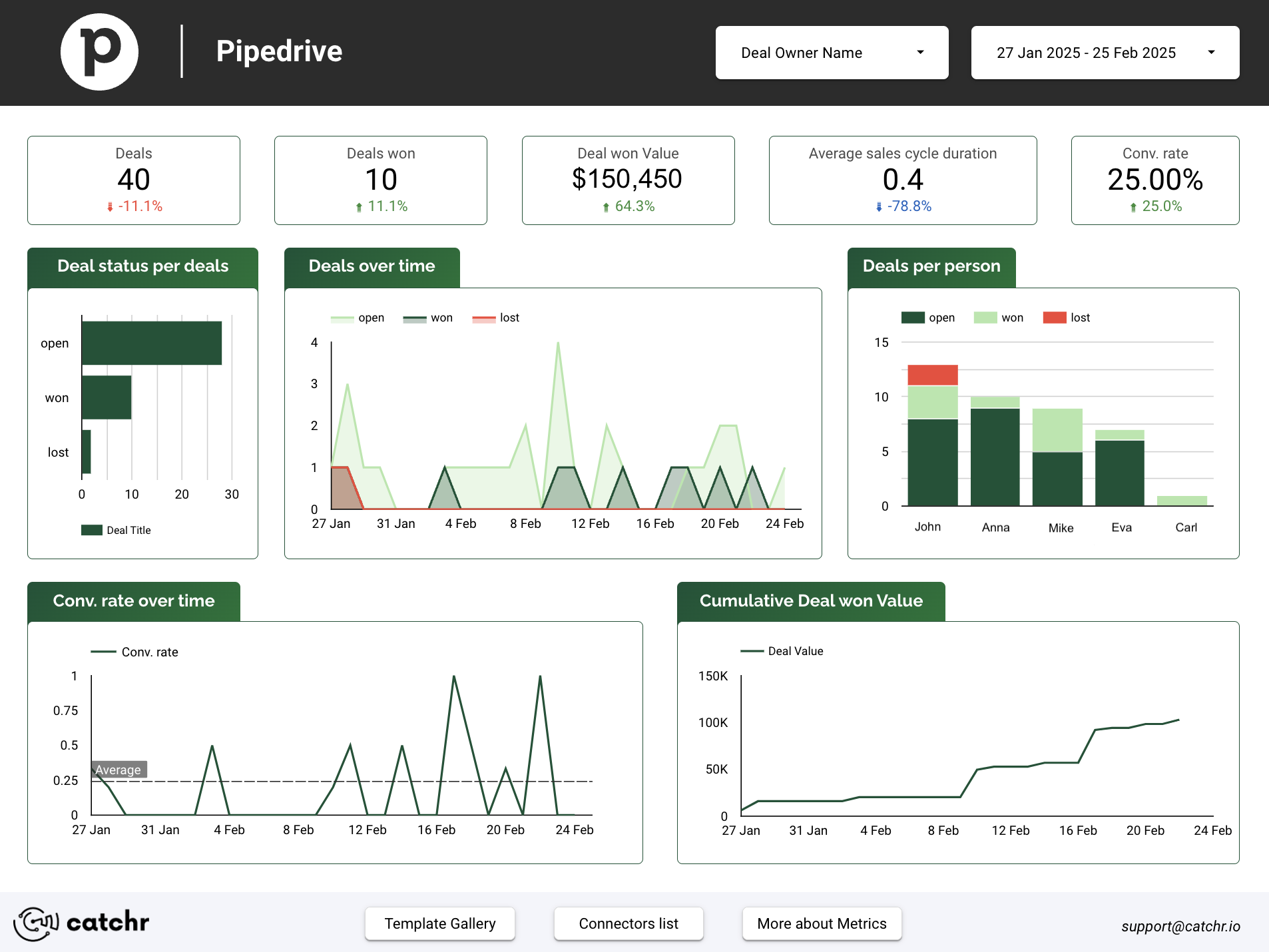1269x952 pixels.
Task: Click the Mike label on the x-axis
Action: pyautogui.click(x=1061, y=528)
